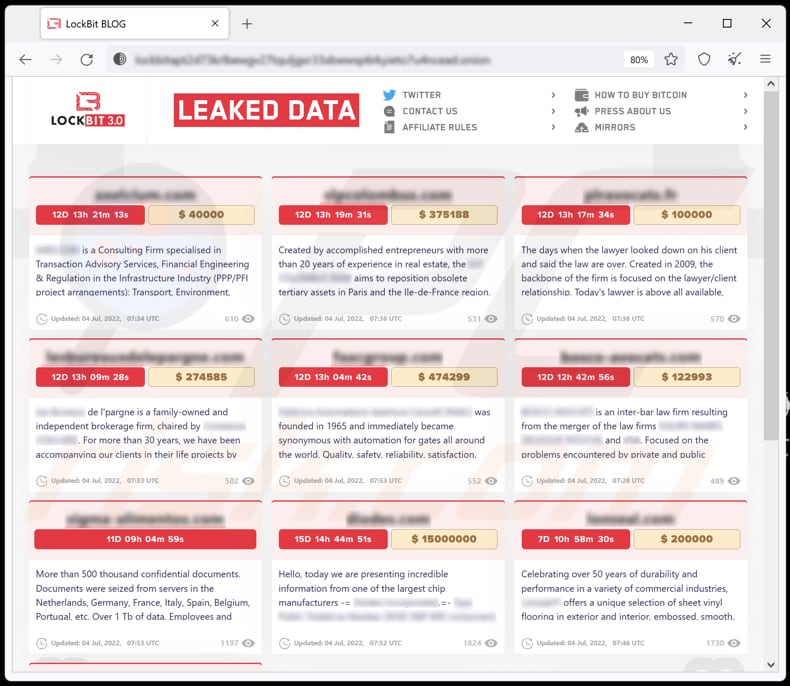This screenshot has width=790, height=686.
Task: Open a new browser tab
Action: (x=247, y=24)
